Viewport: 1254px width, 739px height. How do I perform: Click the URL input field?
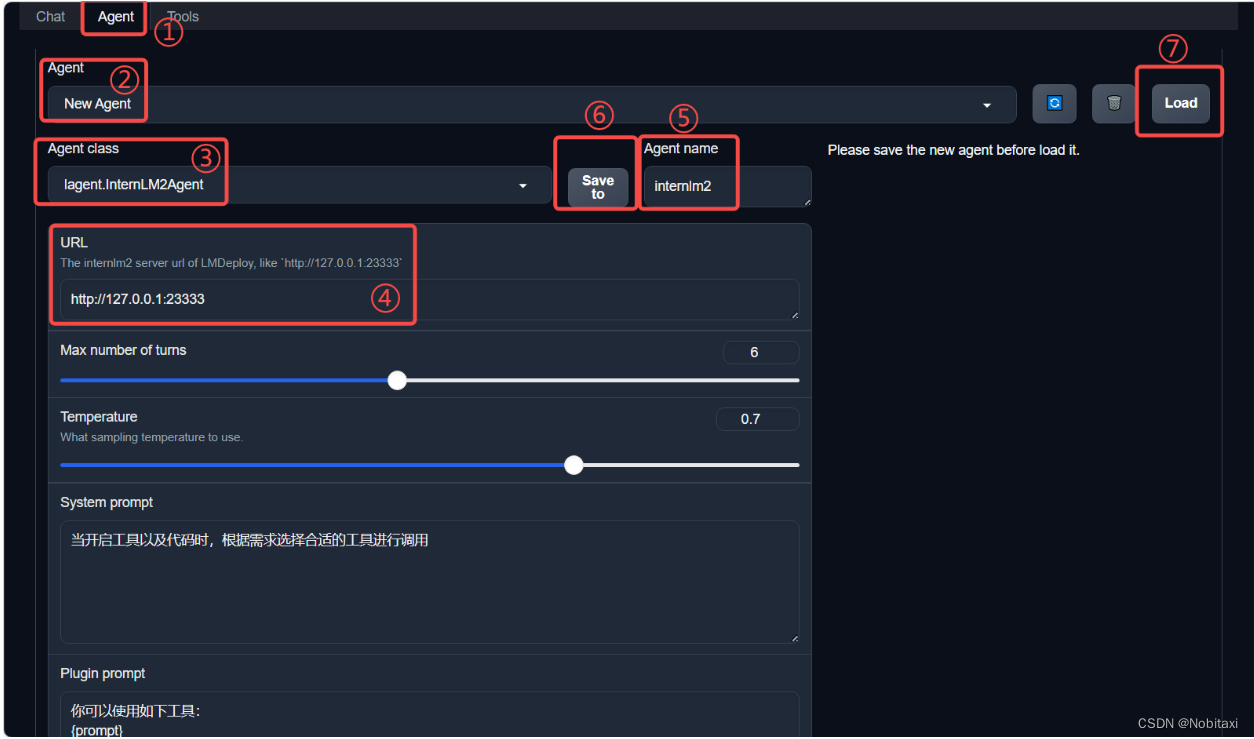point(430,299)
